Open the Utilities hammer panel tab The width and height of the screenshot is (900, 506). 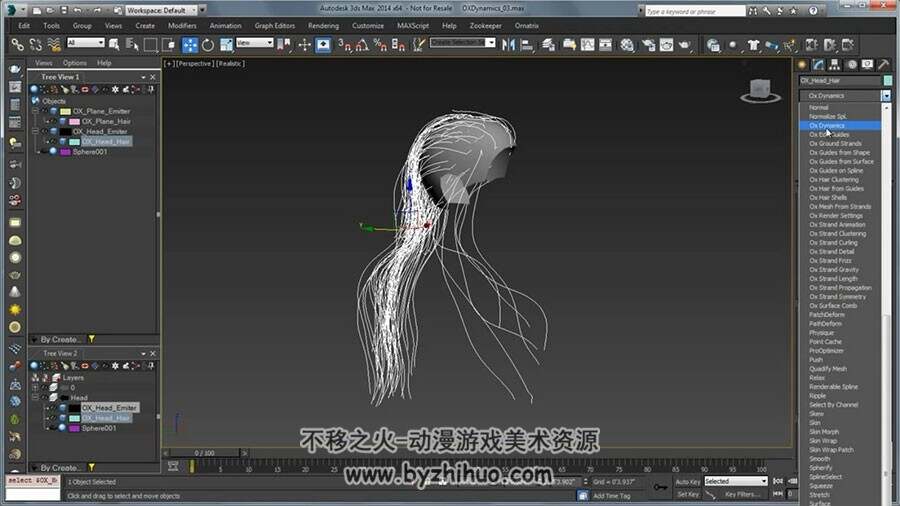[x=884, y=65]
